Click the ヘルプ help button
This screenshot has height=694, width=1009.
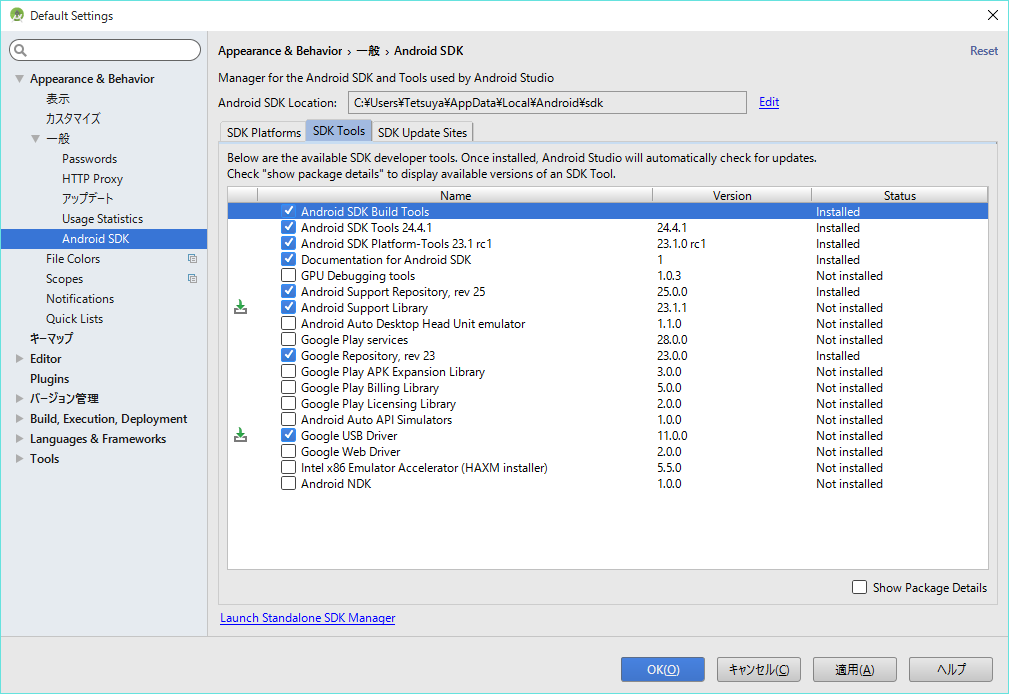950,670
